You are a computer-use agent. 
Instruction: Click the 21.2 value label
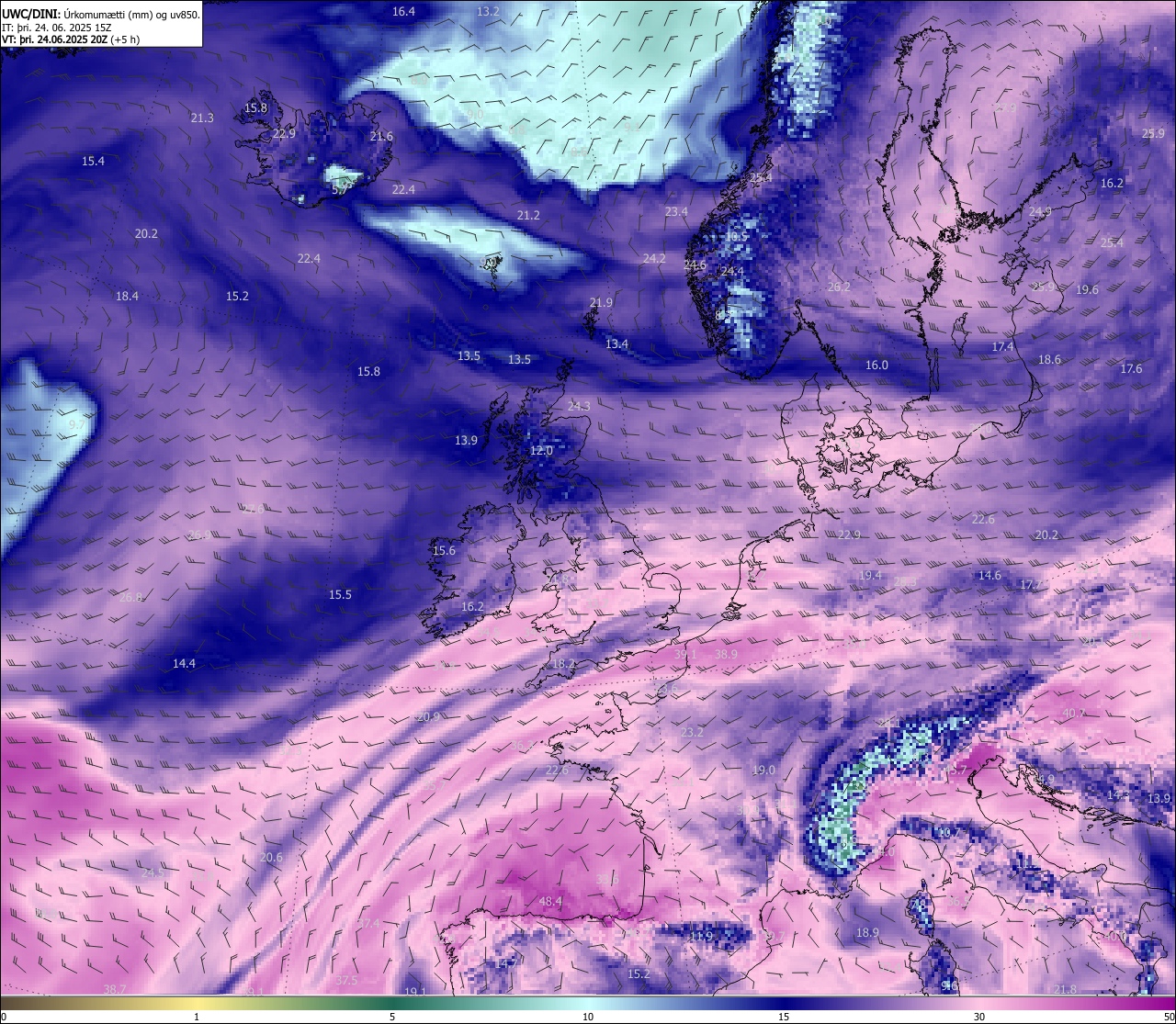528,215
